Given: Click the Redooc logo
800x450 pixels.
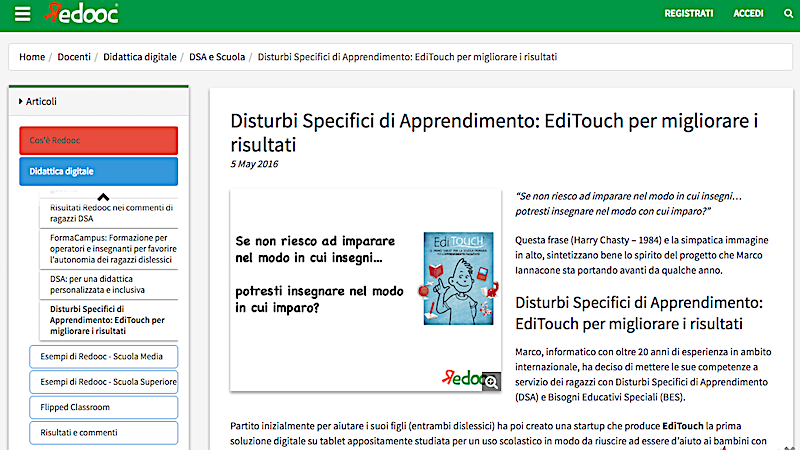Looking at the screenshot, I should pyautogui.click(x=82, y=13).
